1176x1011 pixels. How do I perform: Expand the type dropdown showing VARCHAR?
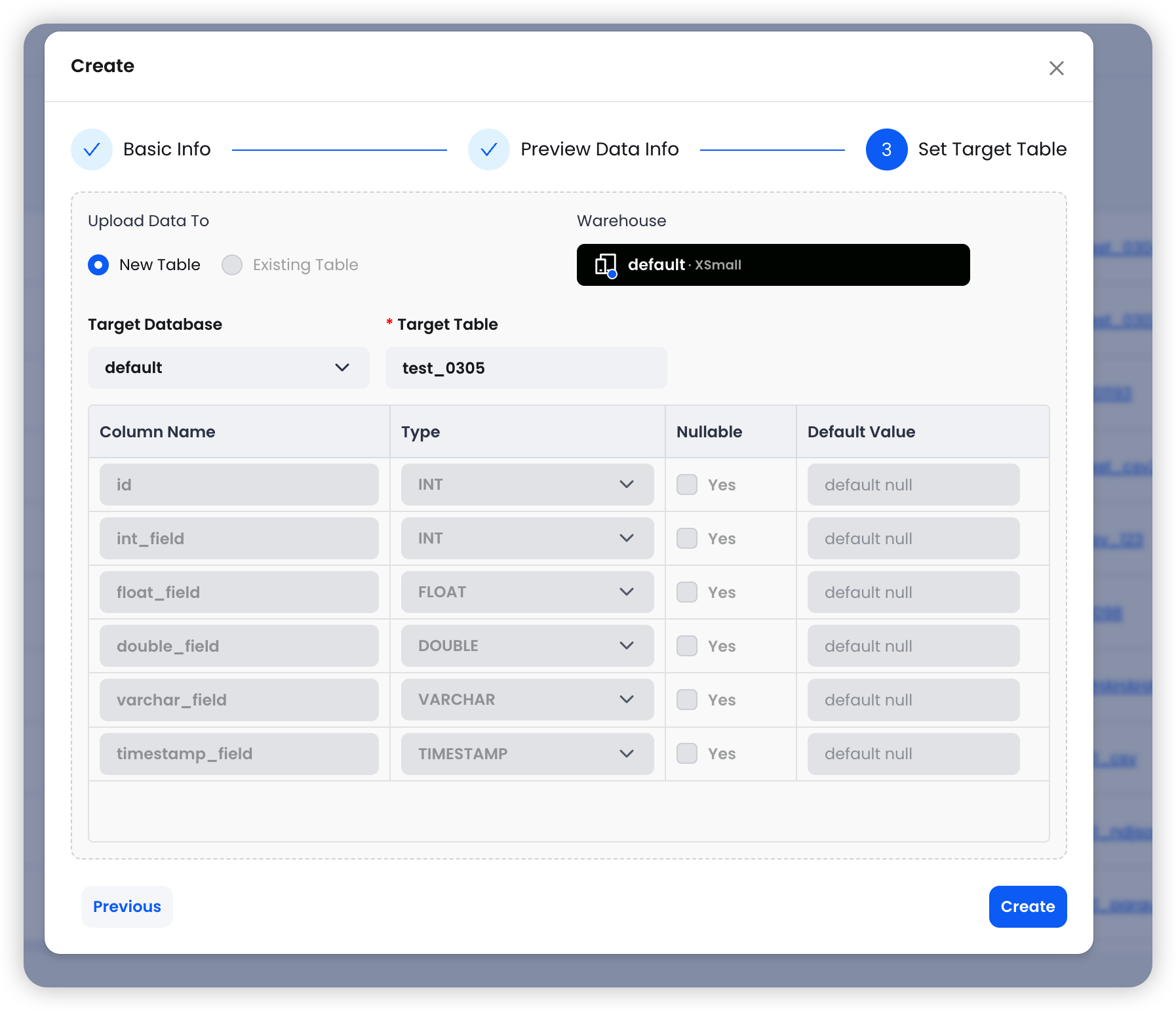(x=527, y=700)
